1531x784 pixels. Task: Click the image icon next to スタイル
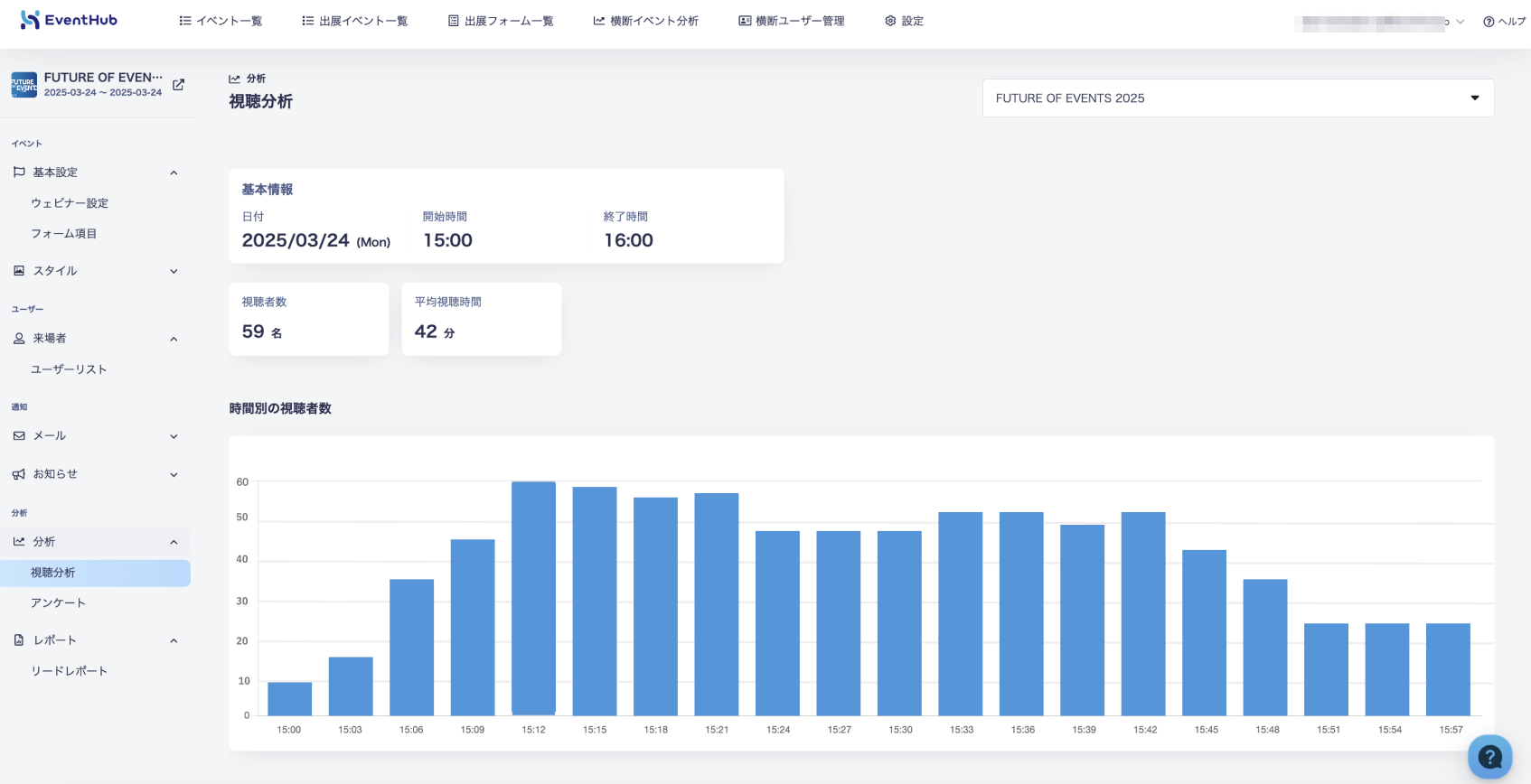coord(19,270)
